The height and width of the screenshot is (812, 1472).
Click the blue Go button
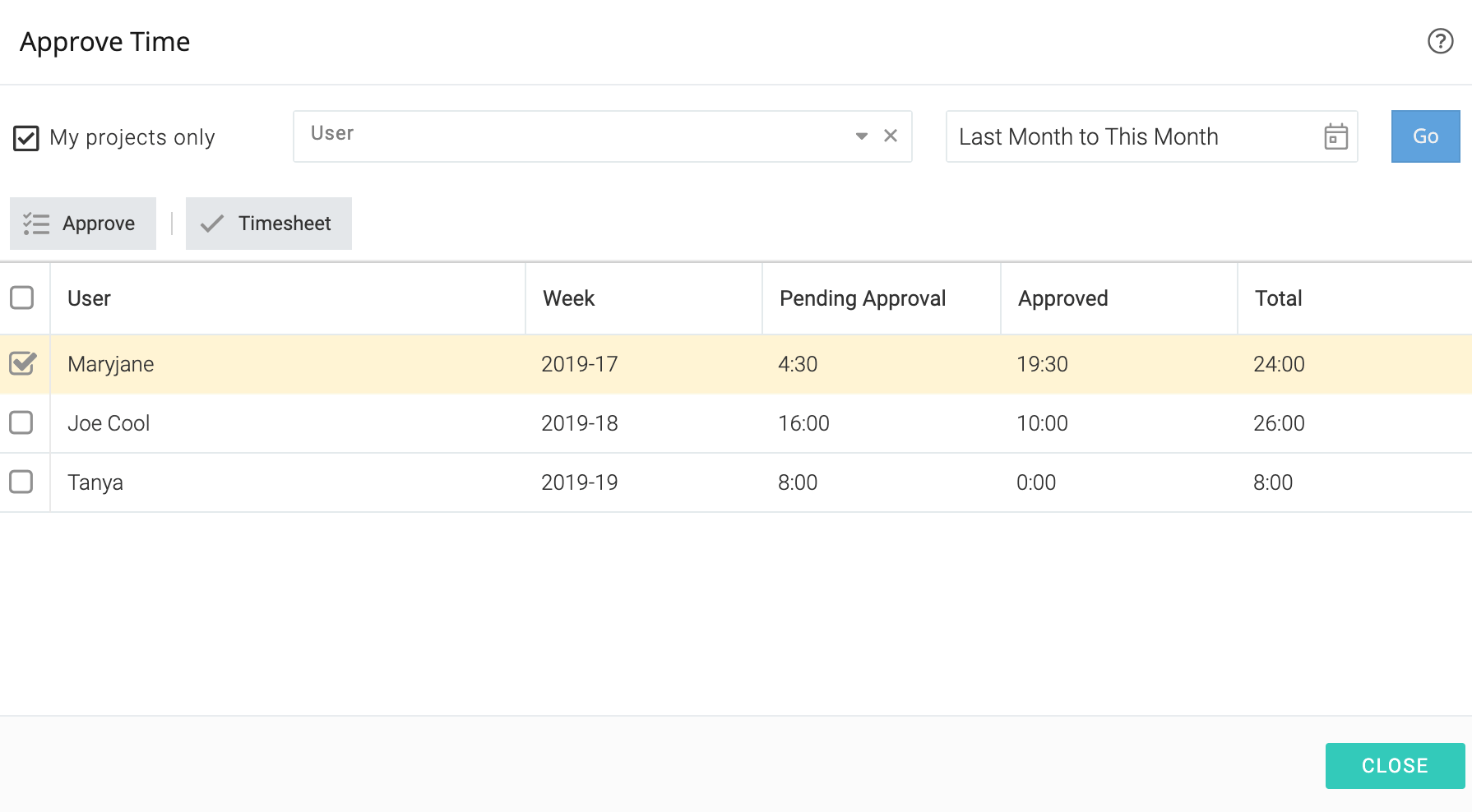pyautogui.click(x=1425, y=136)
